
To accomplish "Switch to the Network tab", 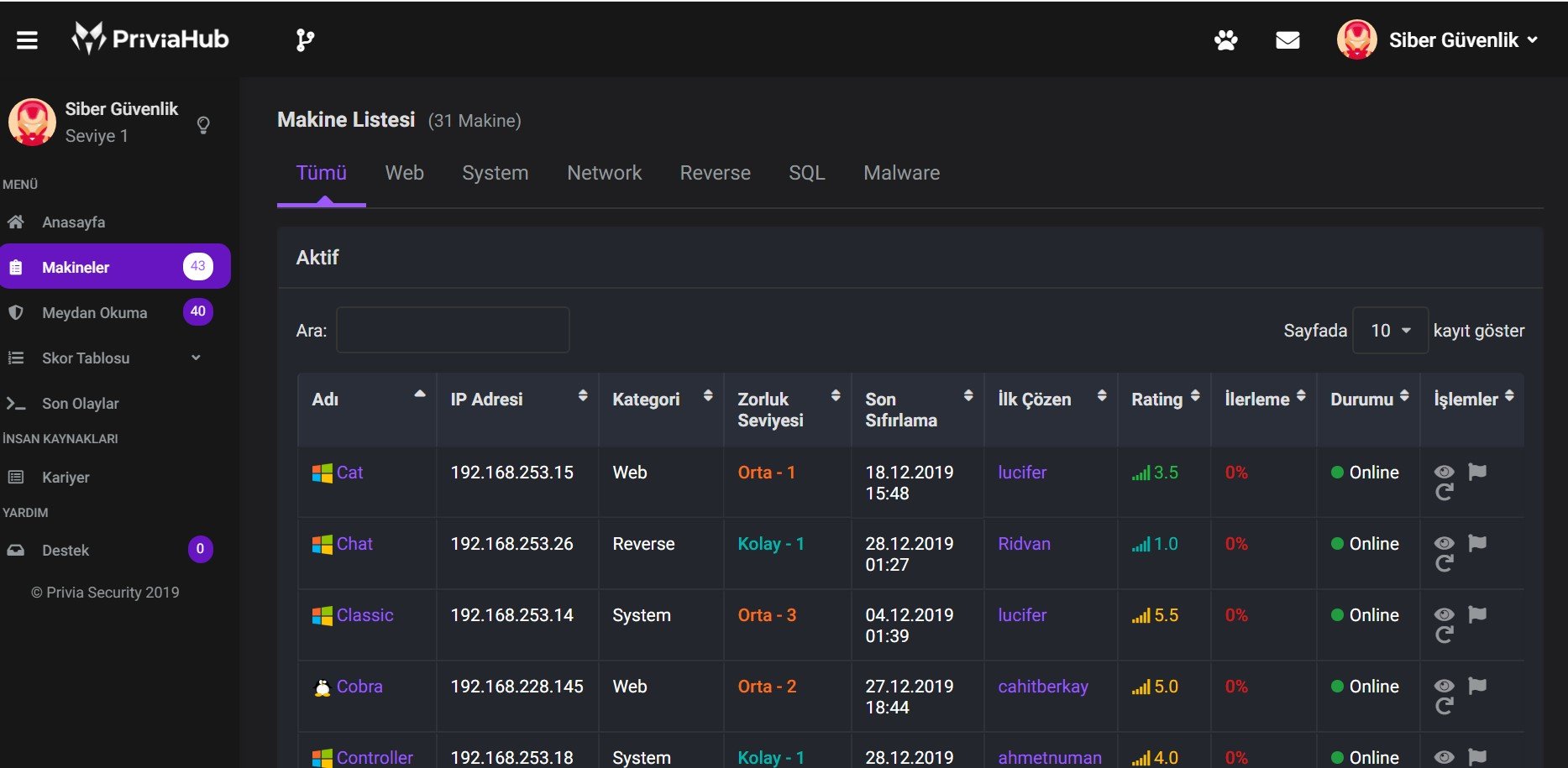I will tap(604, 173).
